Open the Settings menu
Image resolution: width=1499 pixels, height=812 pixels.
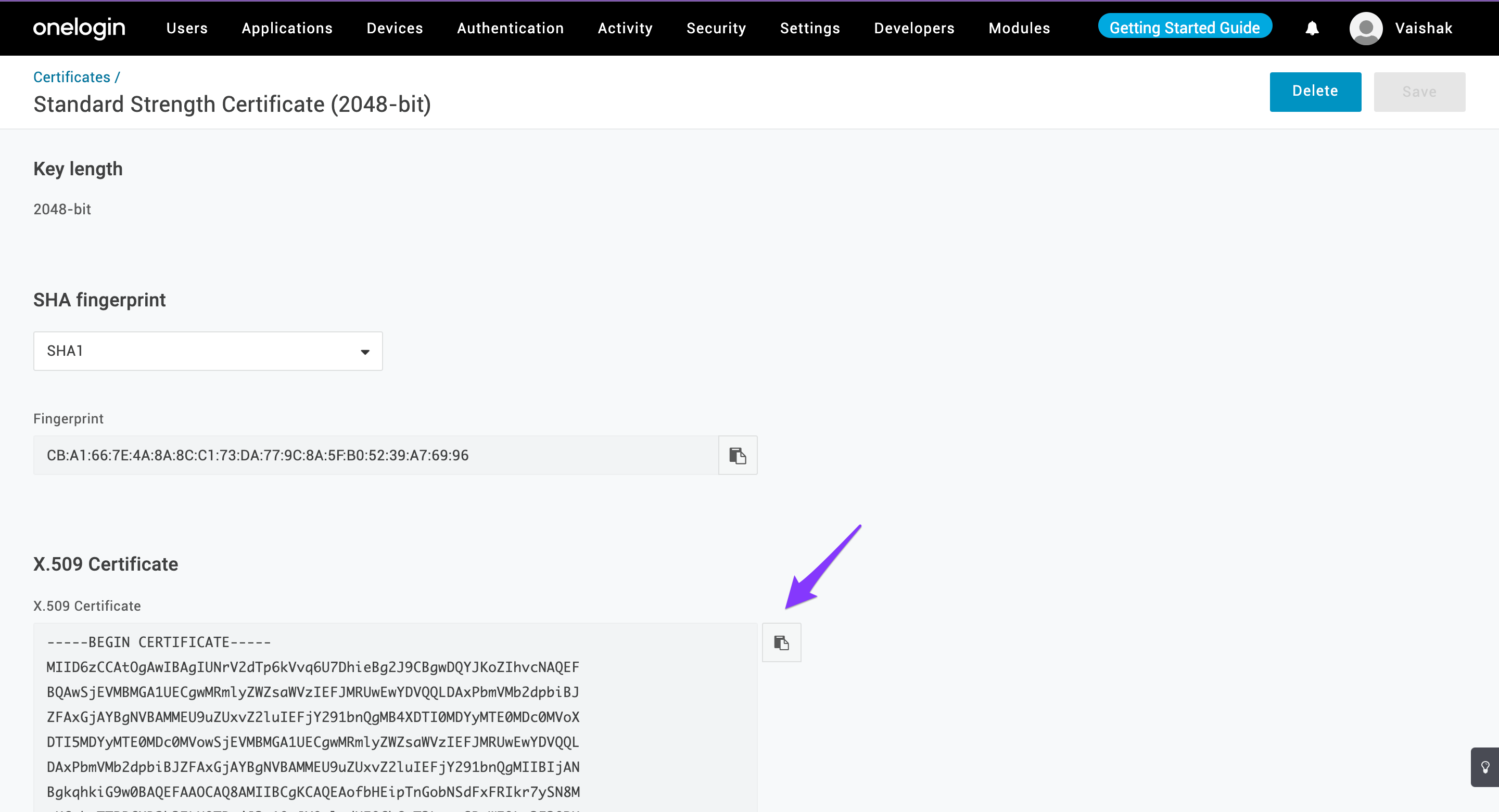pyautogui.click(x=809, y=28)
